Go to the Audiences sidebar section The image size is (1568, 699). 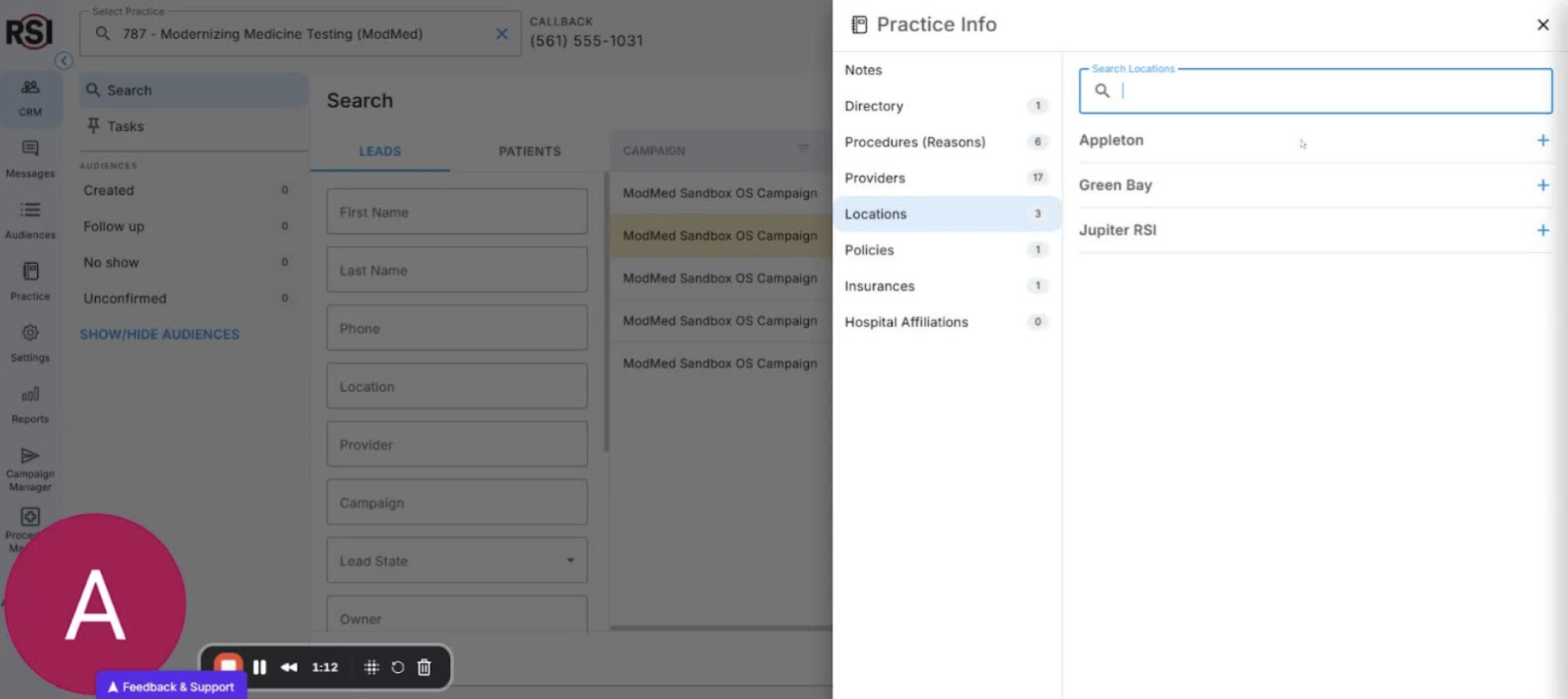[x=30, y=220]
